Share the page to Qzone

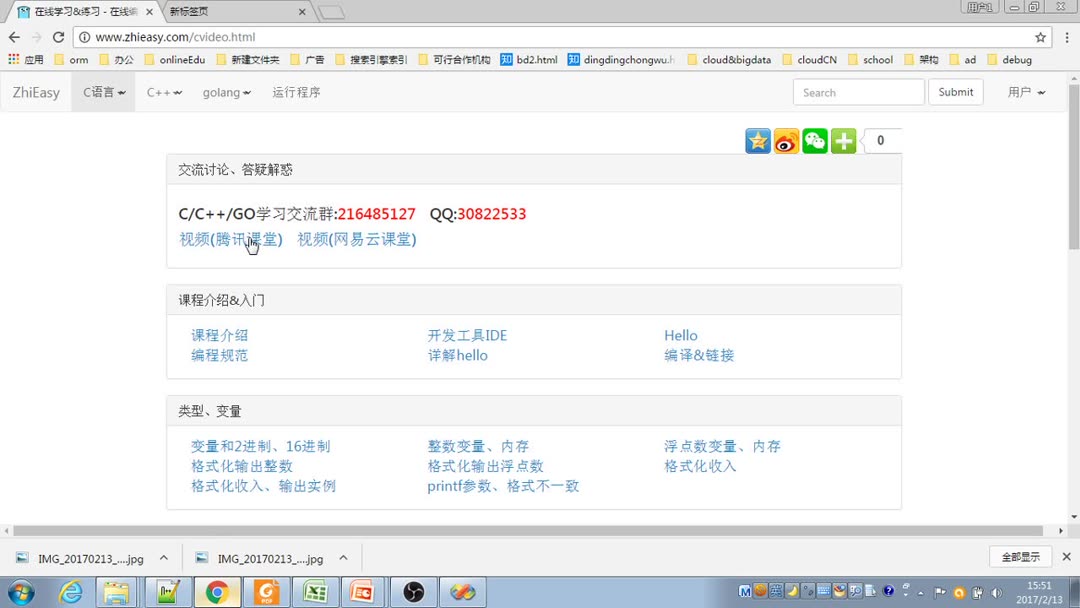point(757,140)
